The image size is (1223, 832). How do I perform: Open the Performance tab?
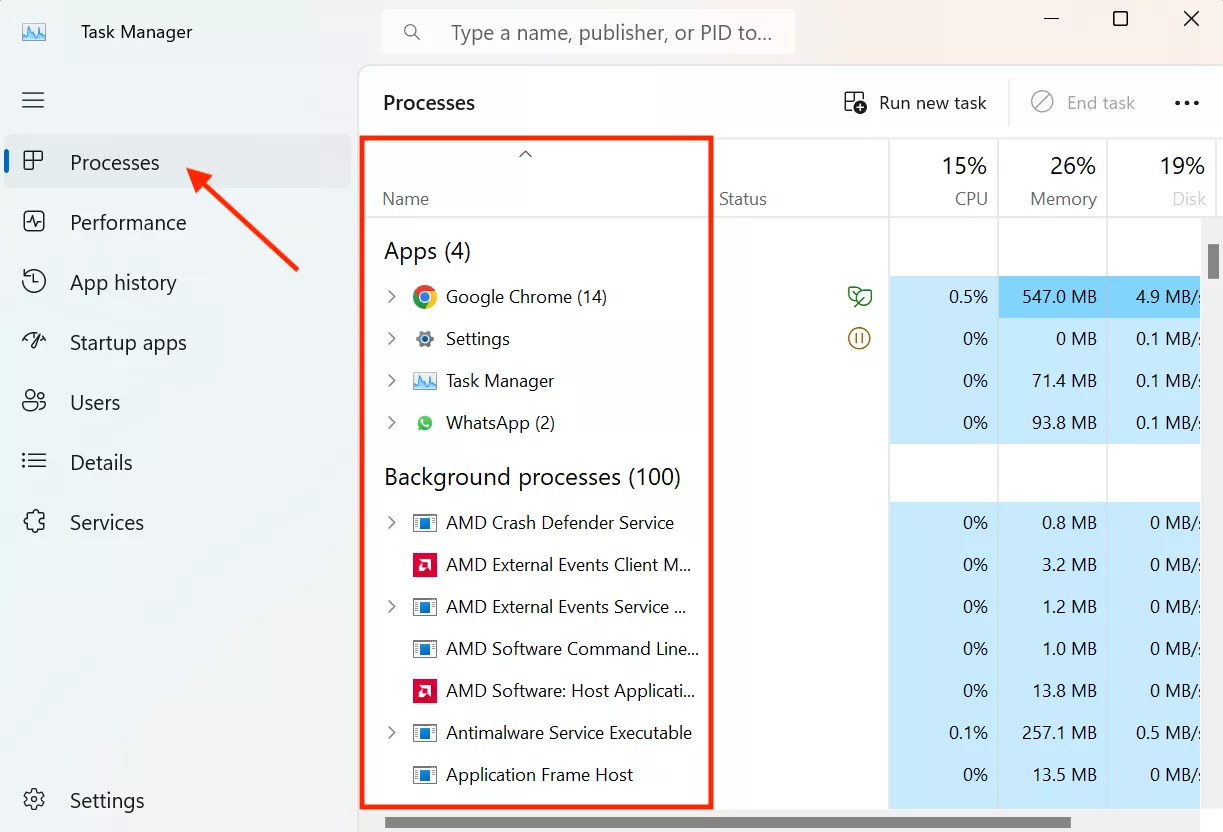pos(128,223)
